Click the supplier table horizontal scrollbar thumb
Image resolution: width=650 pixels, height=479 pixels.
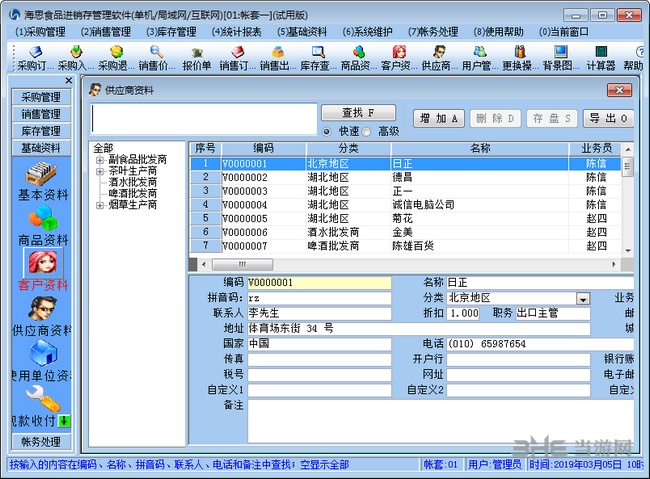pos(243,264)
